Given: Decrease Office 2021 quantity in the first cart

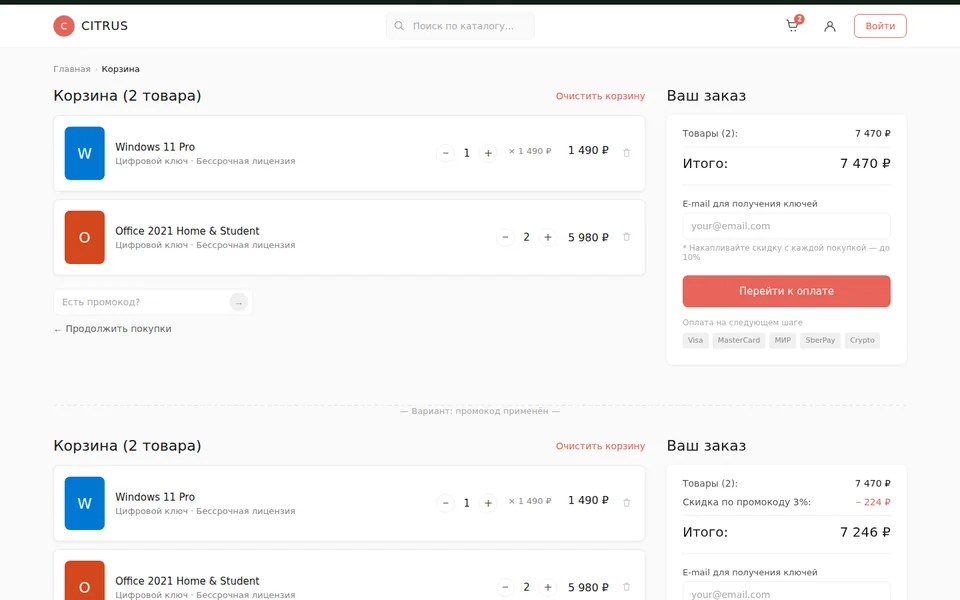Looking at the screenshot, I should coord(505,237).
